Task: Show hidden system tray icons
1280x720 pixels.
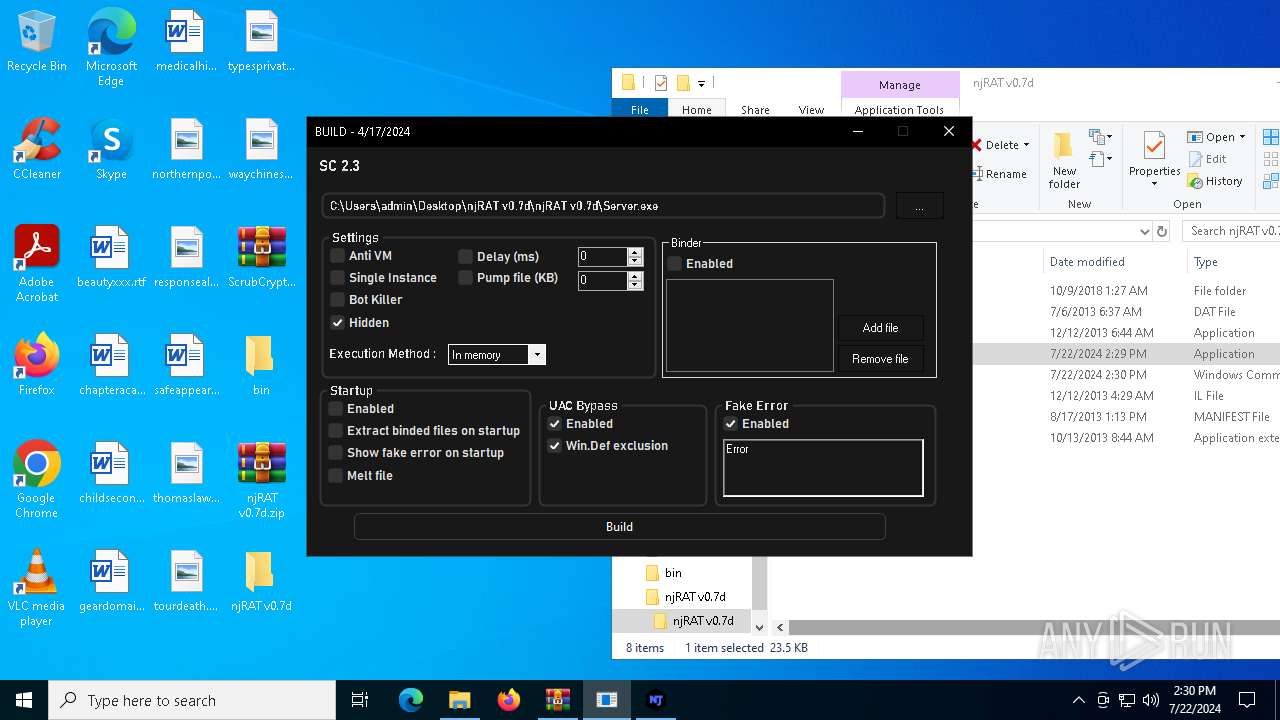Action: [x=1078, y=700]
